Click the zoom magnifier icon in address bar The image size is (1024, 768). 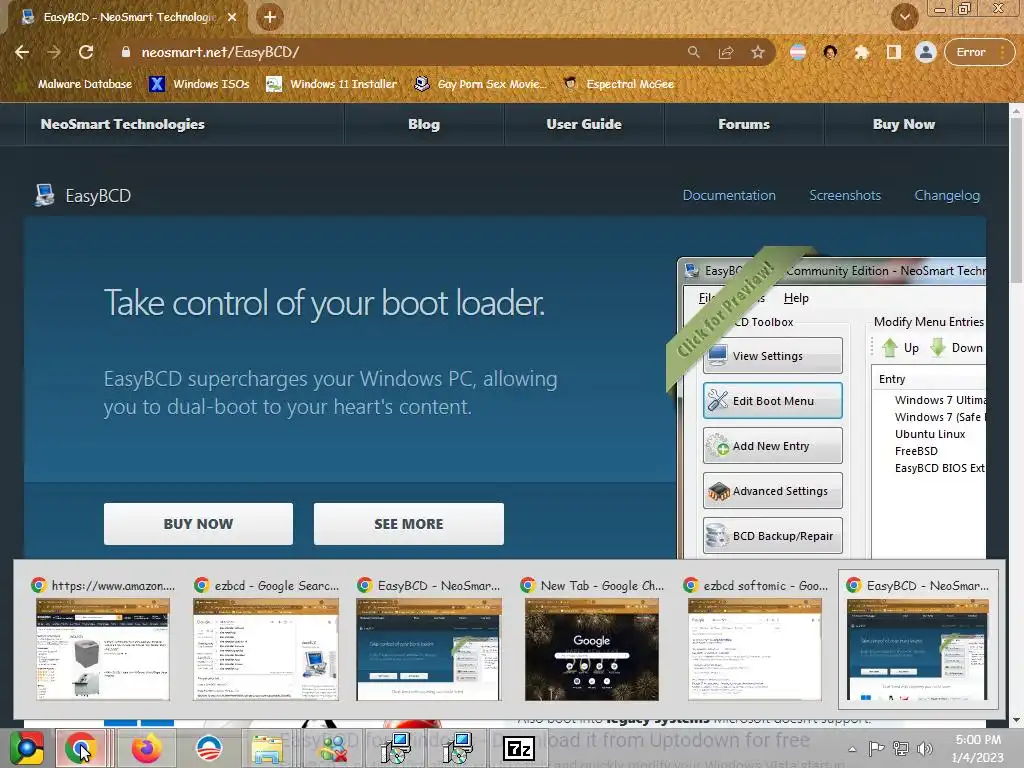694,52
